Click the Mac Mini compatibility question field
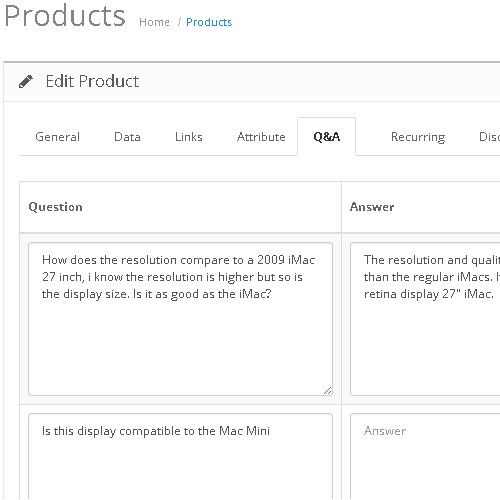This screenshot has width=500, height=500. [x=180, y=457]
